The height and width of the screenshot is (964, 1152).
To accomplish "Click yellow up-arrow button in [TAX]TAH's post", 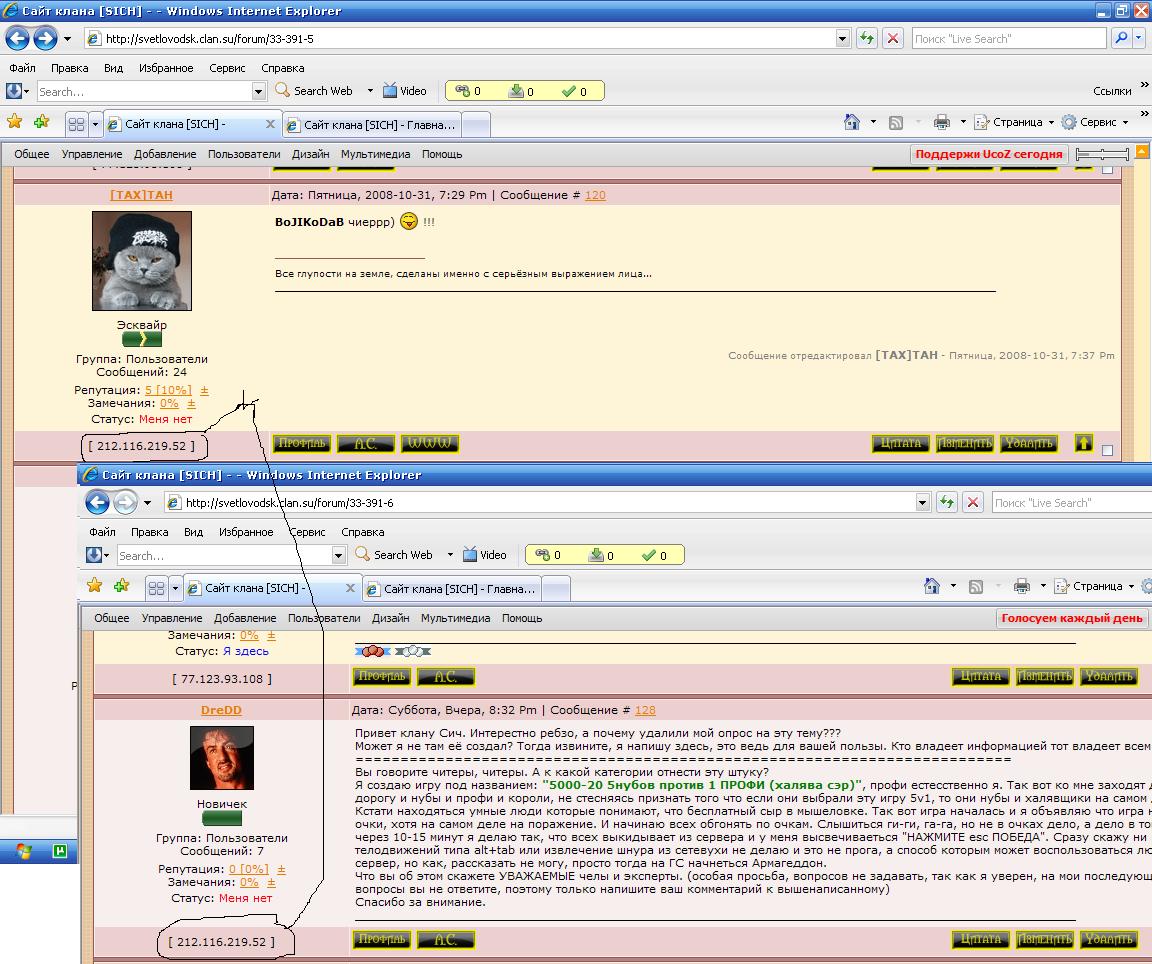I will coord(1084,443).
